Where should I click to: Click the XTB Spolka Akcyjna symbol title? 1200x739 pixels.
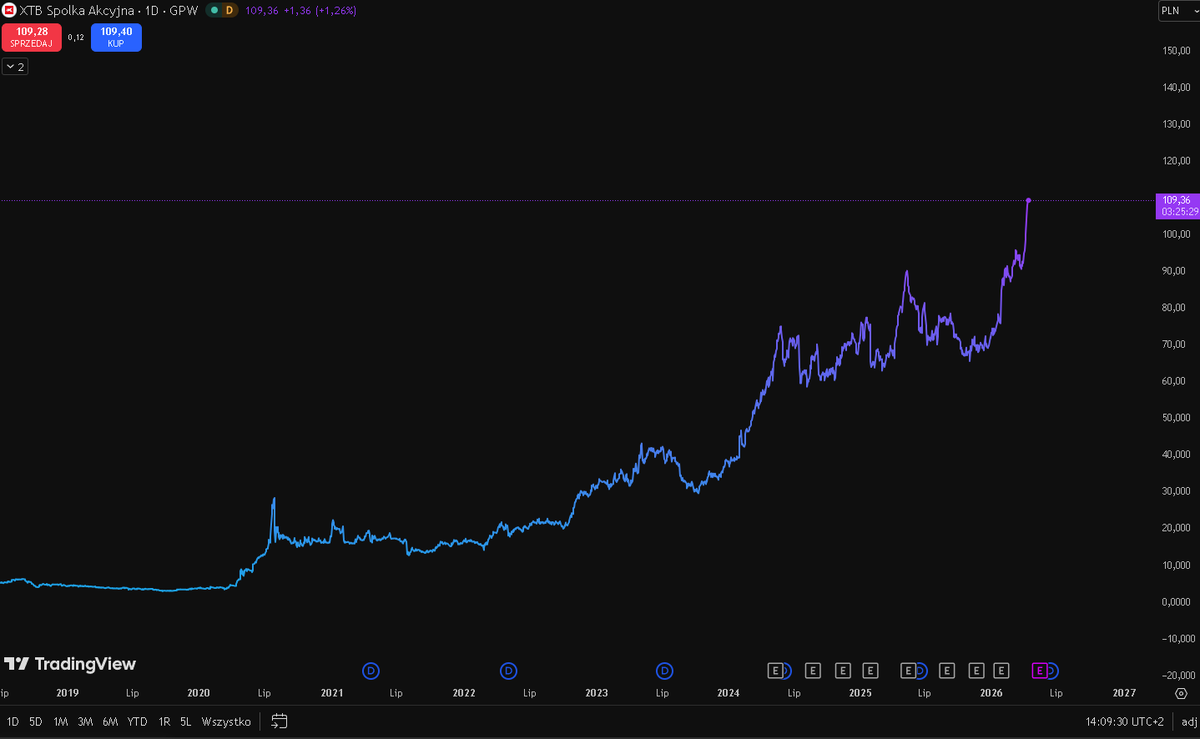78,10
